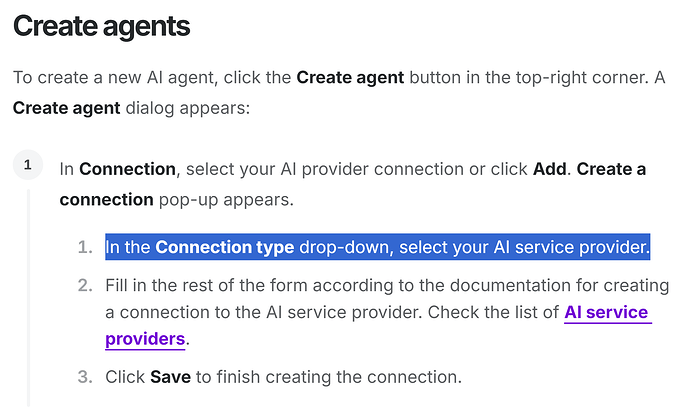Click the list number for sub-step 1
Screen dimensions: 690x416
click(x=85, y=247)
